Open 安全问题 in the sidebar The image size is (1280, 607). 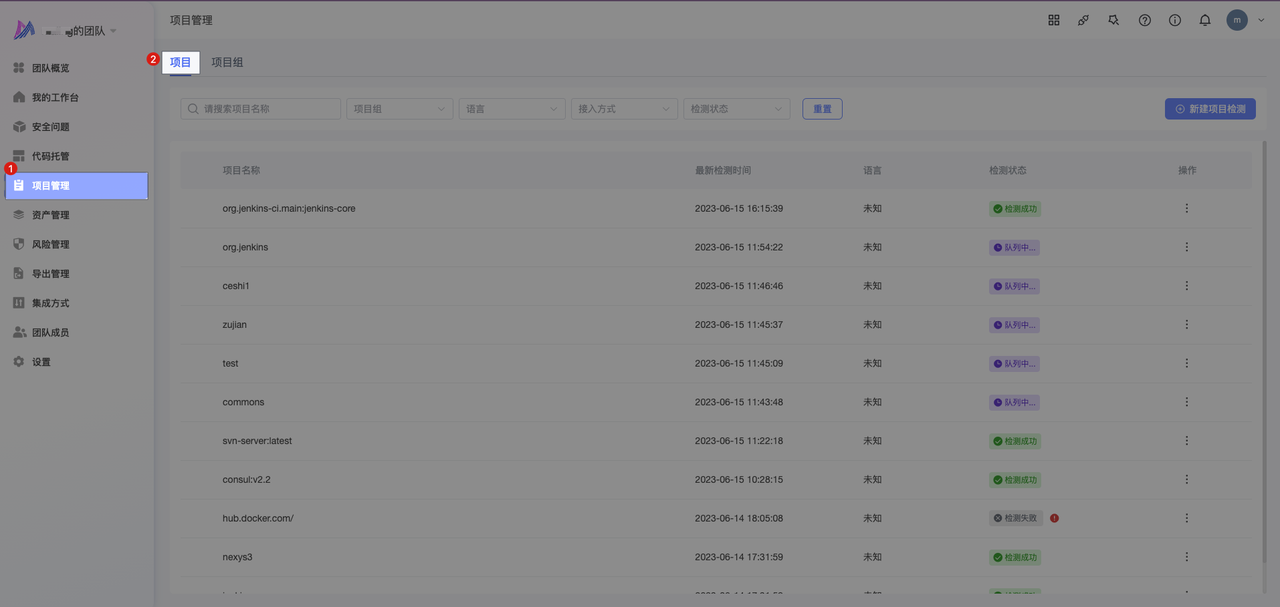(x=50, y=127)
